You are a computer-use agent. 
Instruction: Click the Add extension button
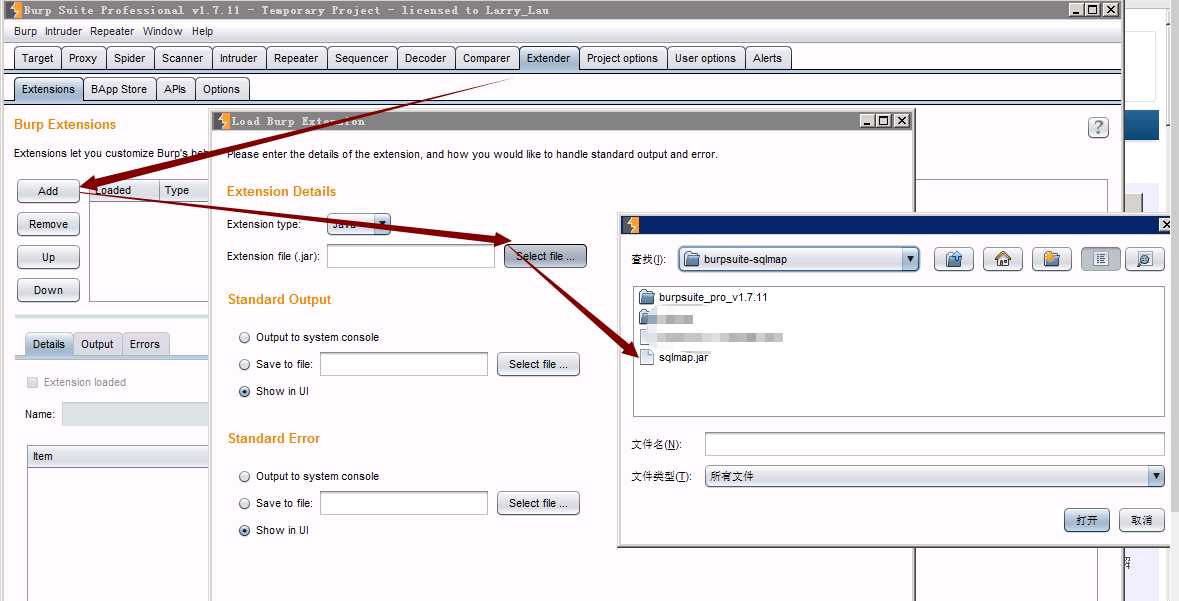(x=48, y=191)
